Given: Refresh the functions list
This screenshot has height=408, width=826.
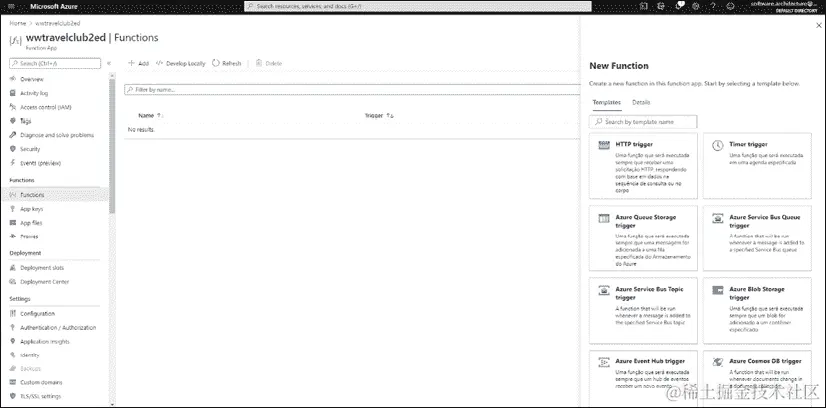Looking at the screenshot, I should tap(227, 63).
